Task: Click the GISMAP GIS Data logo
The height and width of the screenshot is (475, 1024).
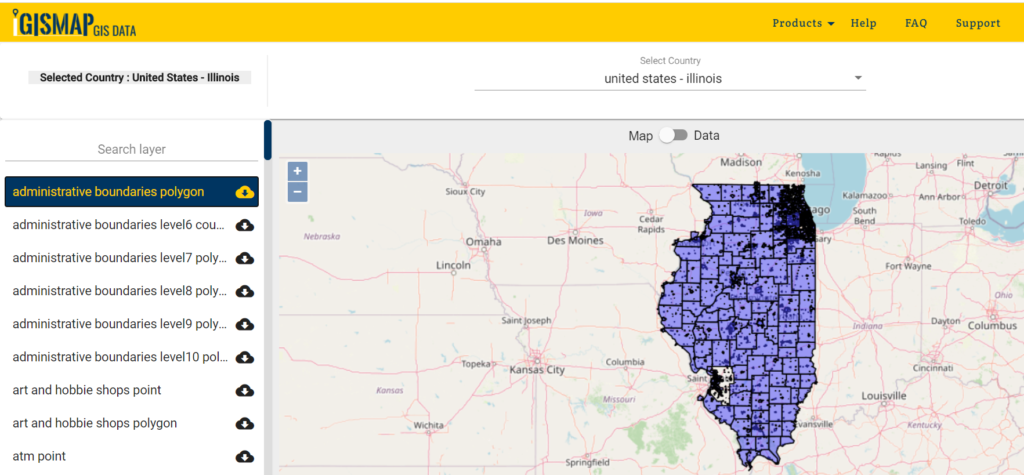Action: click(x=75, y=24)
